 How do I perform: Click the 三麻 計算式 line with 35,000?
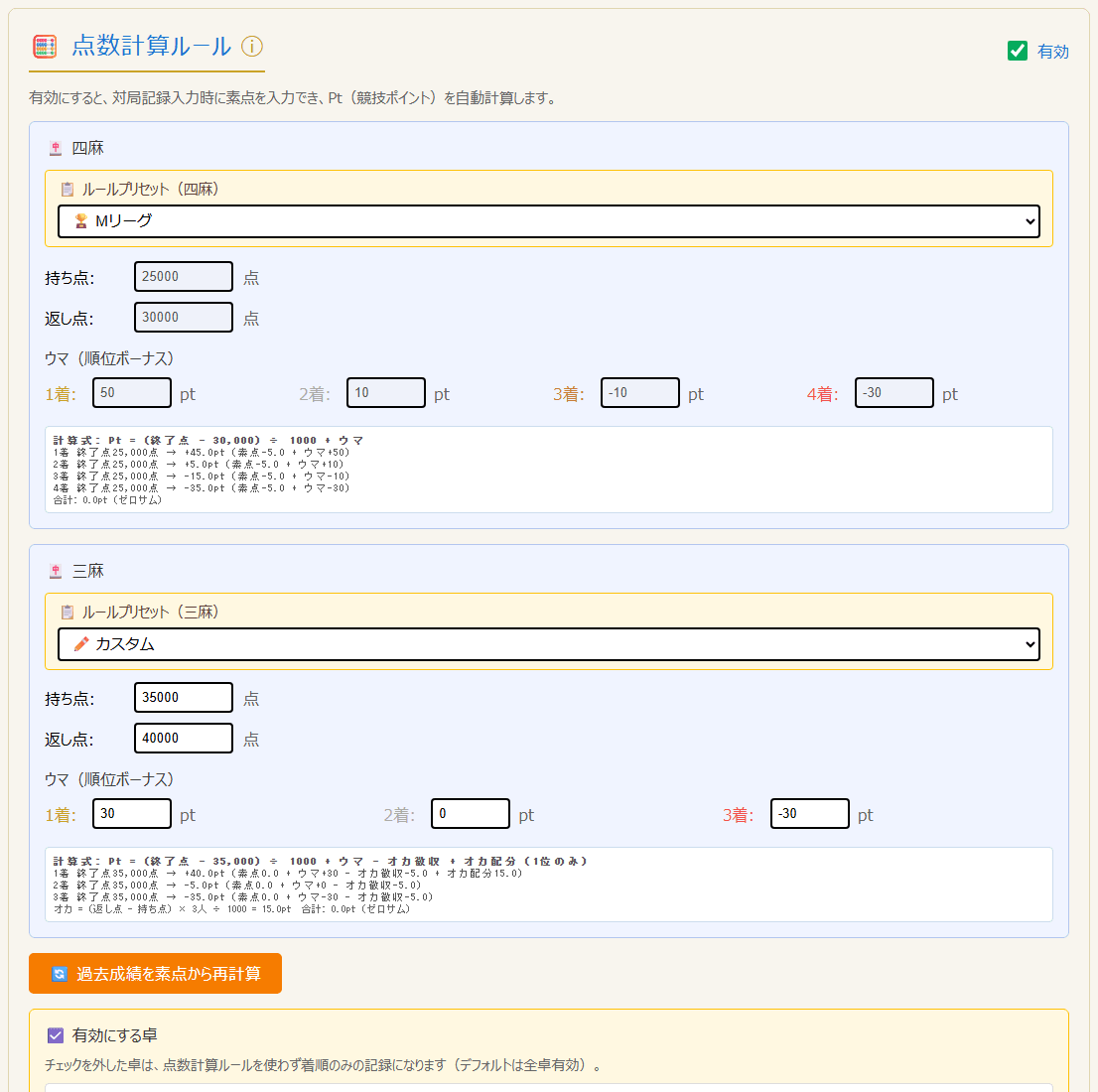pos(320,862)
